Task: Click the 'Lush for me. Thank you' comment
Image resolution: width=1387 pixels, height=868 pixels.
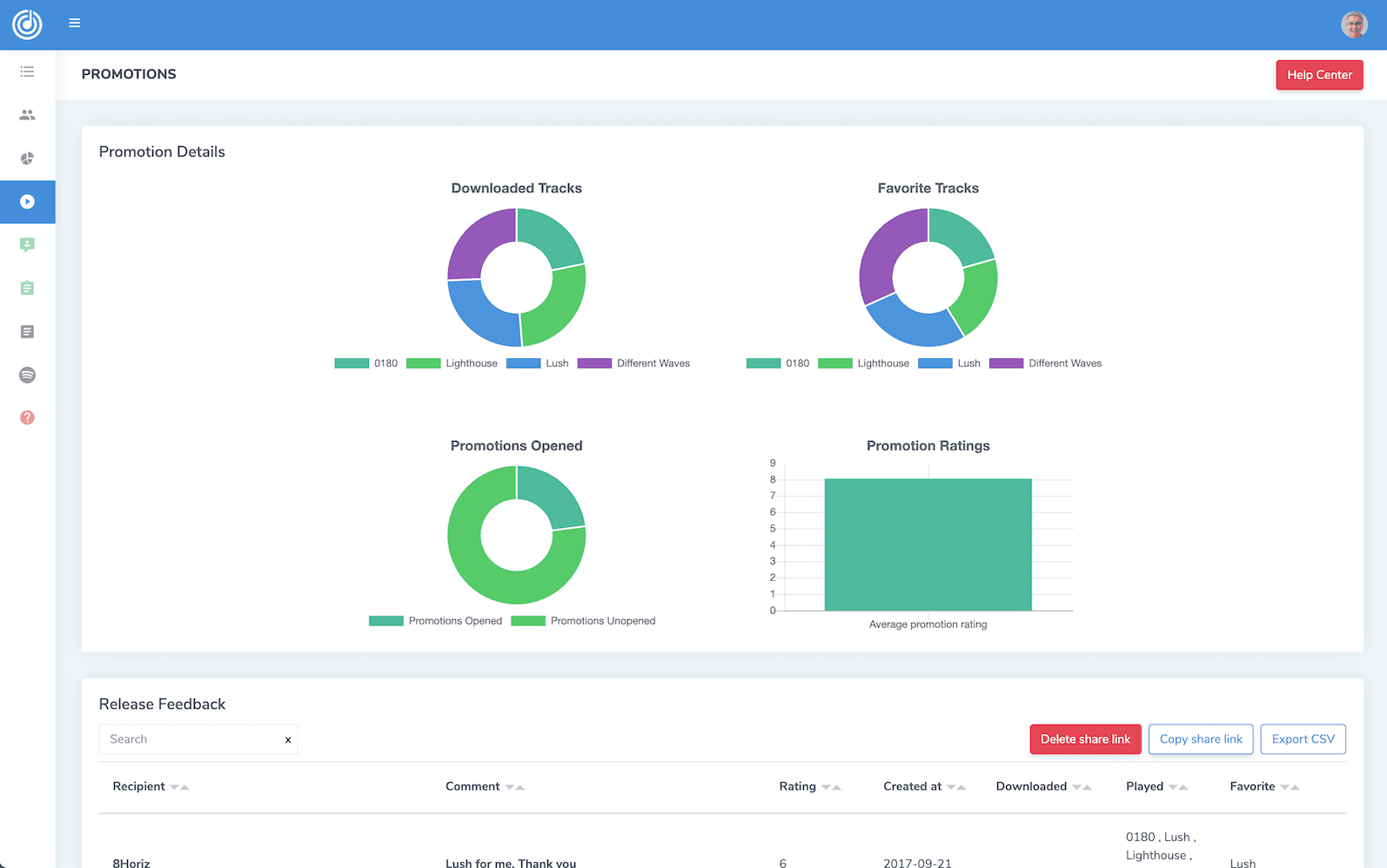Action: click(x=511, y=863)
